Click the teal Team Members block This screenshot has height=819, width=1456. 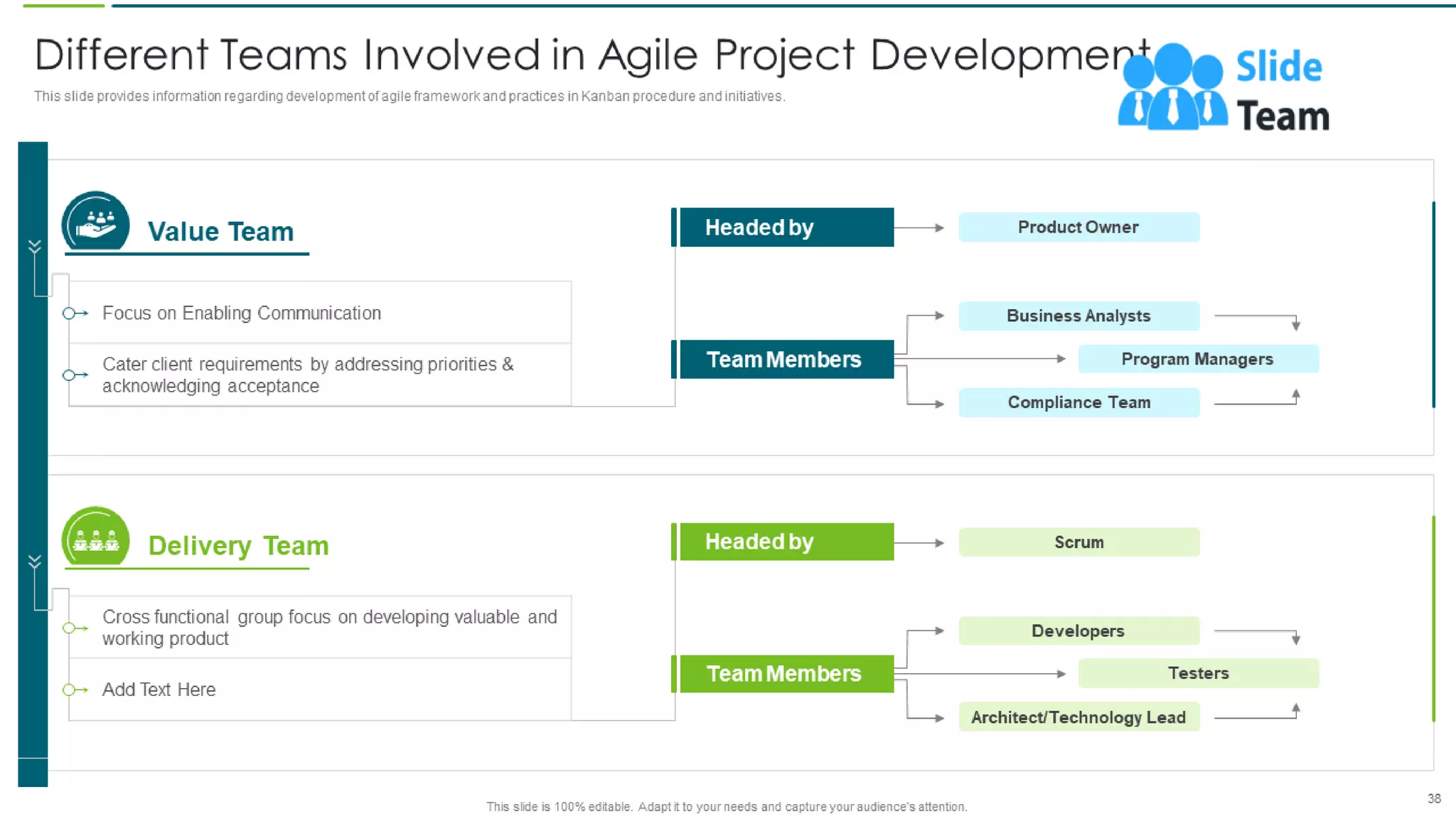point(786,360)
